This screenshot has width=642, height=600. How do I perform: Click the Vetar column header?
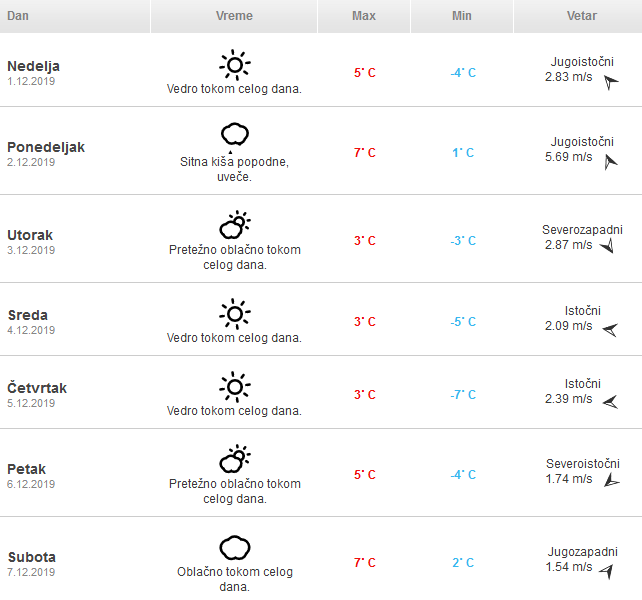pos(582,16)
